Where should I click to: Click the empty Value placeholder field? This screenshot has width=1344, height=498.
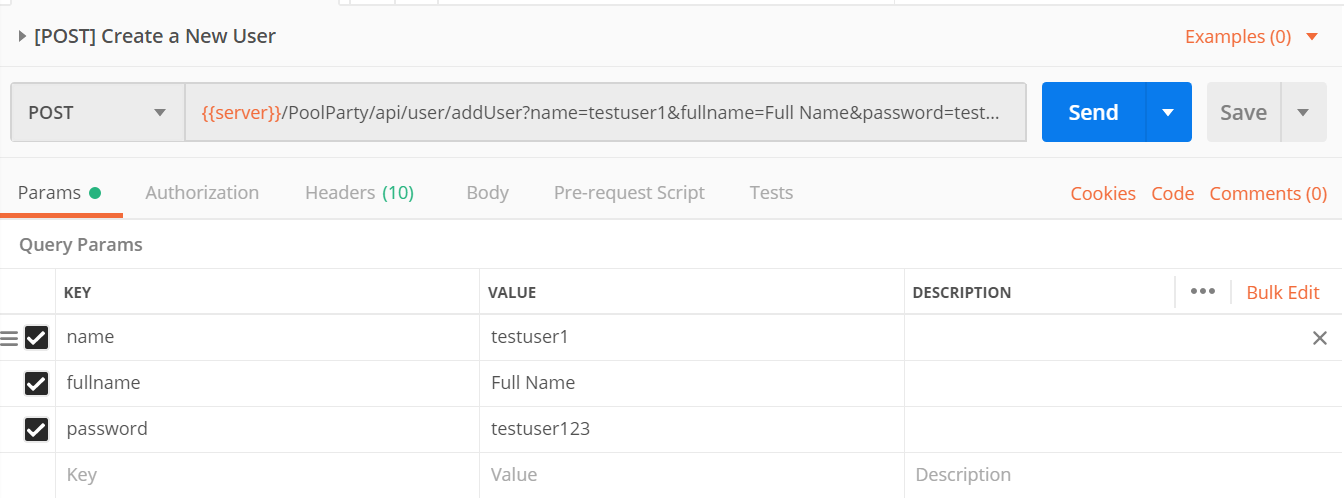tap(692, 475)
